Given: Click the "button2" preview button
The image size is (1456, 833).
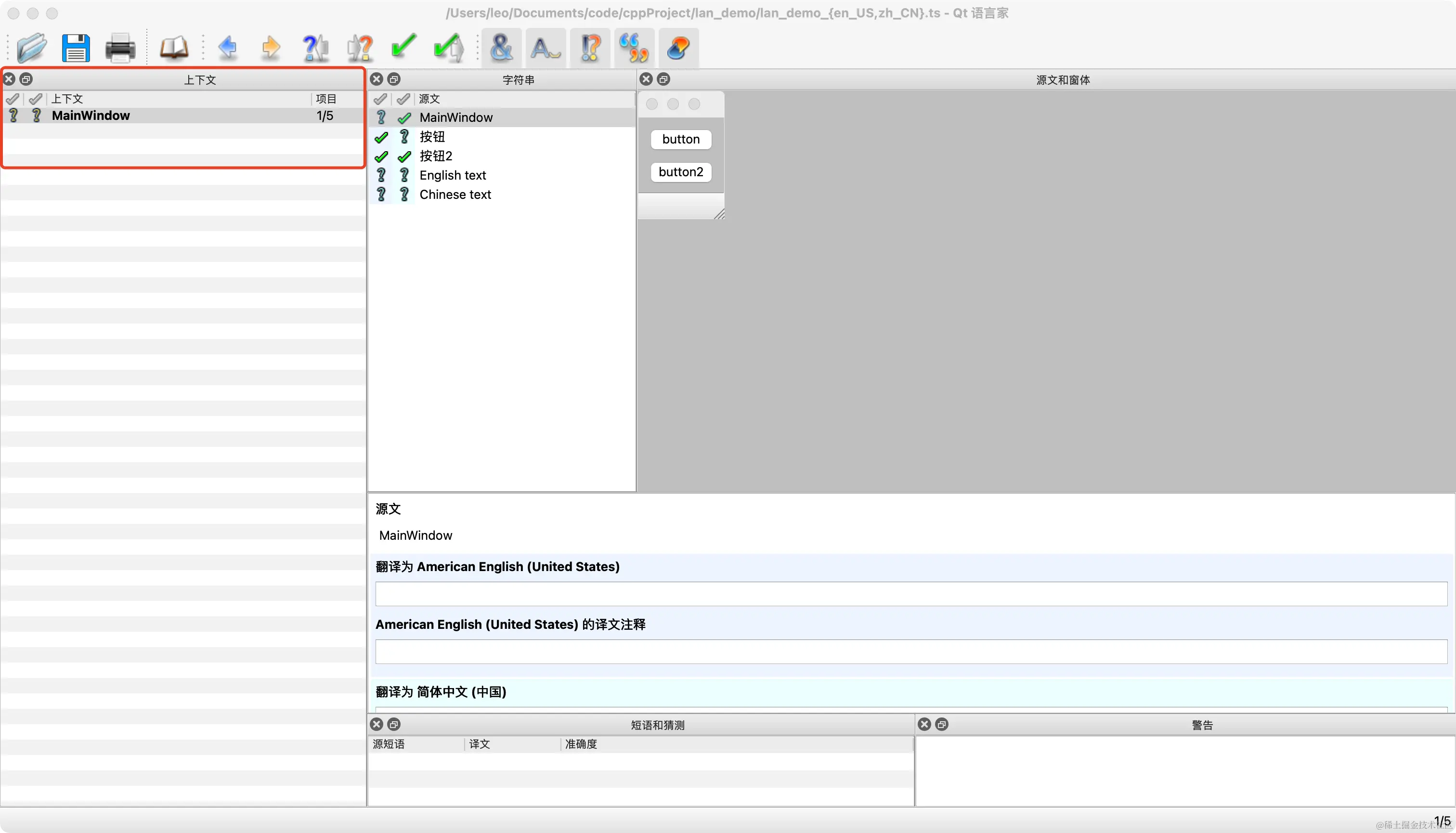Looking at the screenshot, I should coord(680,171).
